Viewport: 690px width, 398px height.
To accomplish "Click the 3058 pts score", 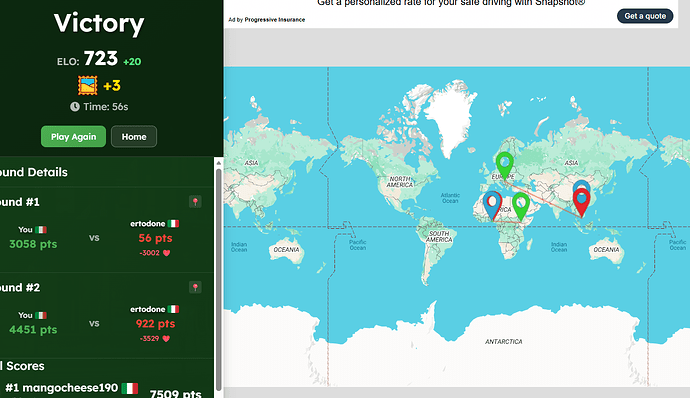I will tap(33, 244).
